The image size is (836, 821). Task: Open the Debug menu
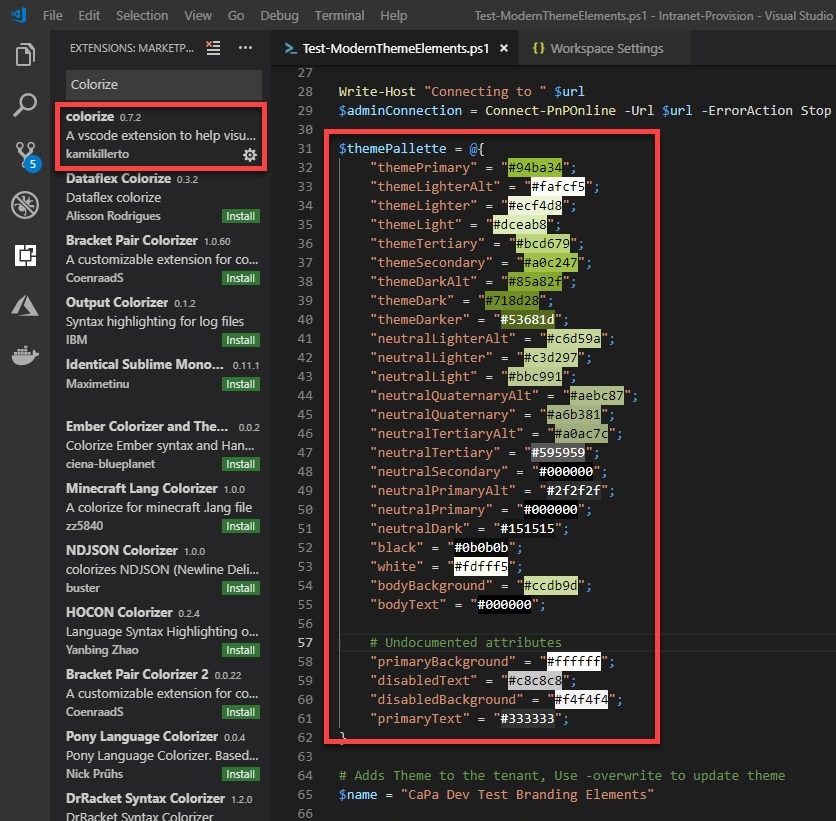point(279,15)
